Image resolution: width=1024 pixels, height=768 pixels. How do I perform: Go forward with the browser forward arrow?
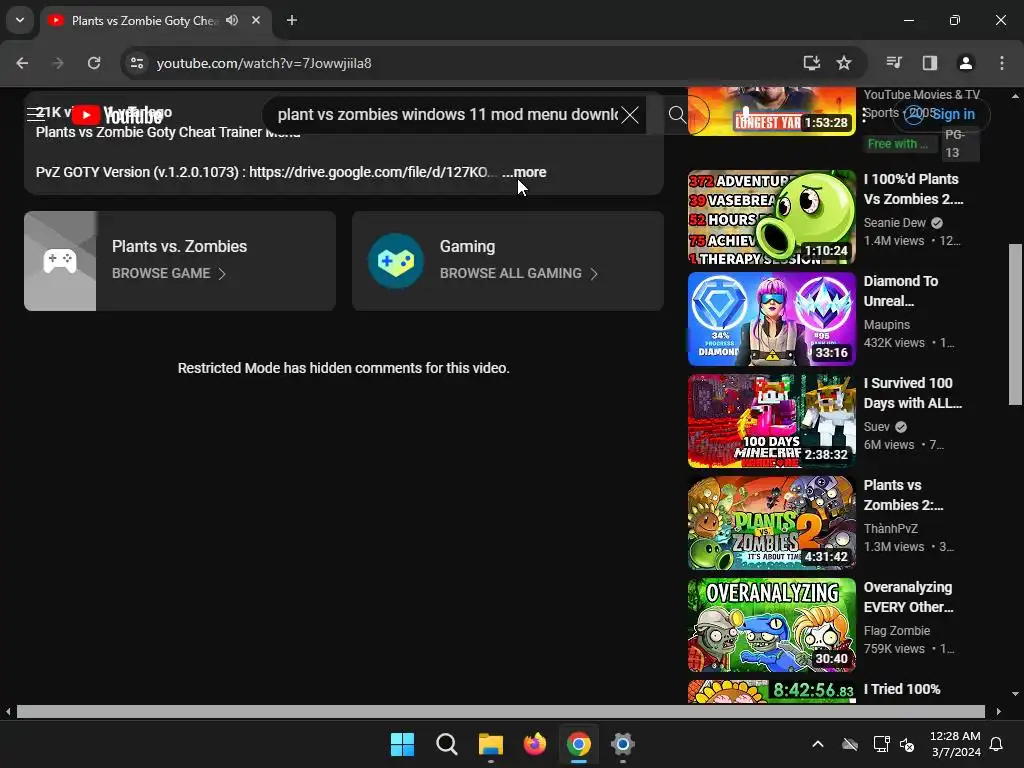pos(58,63)
